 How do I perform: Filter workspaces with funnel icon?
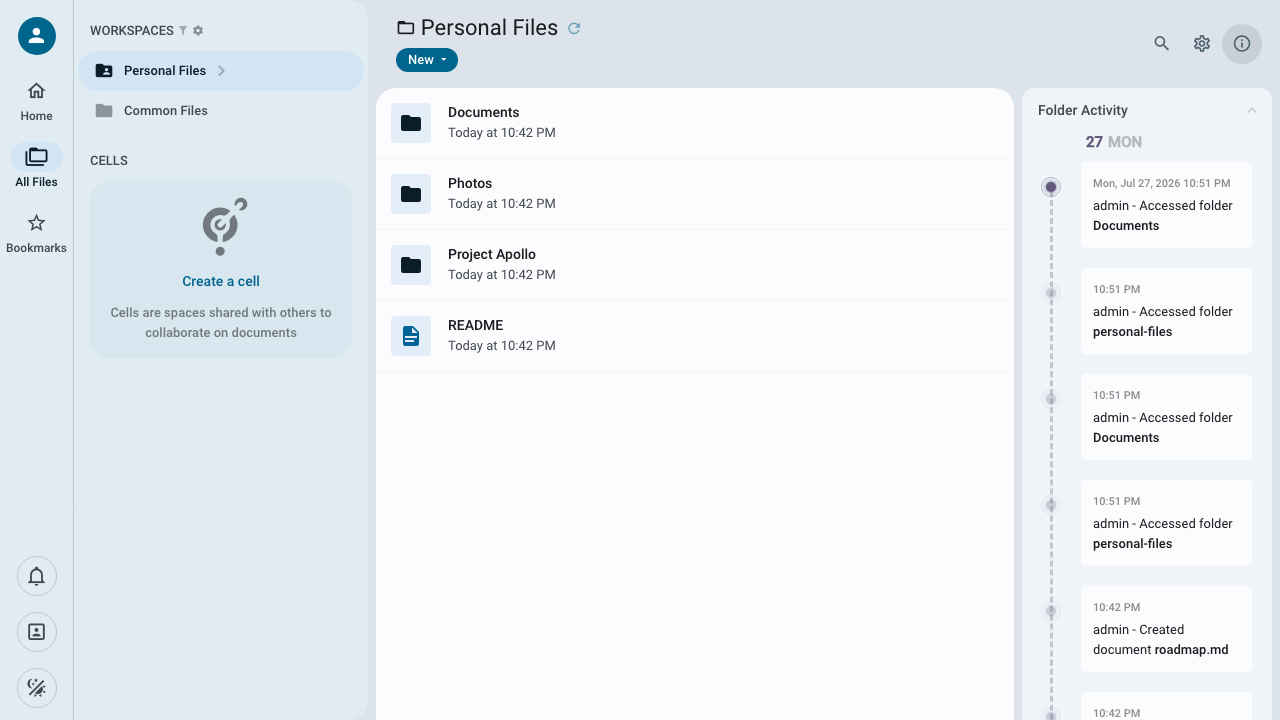183,31
